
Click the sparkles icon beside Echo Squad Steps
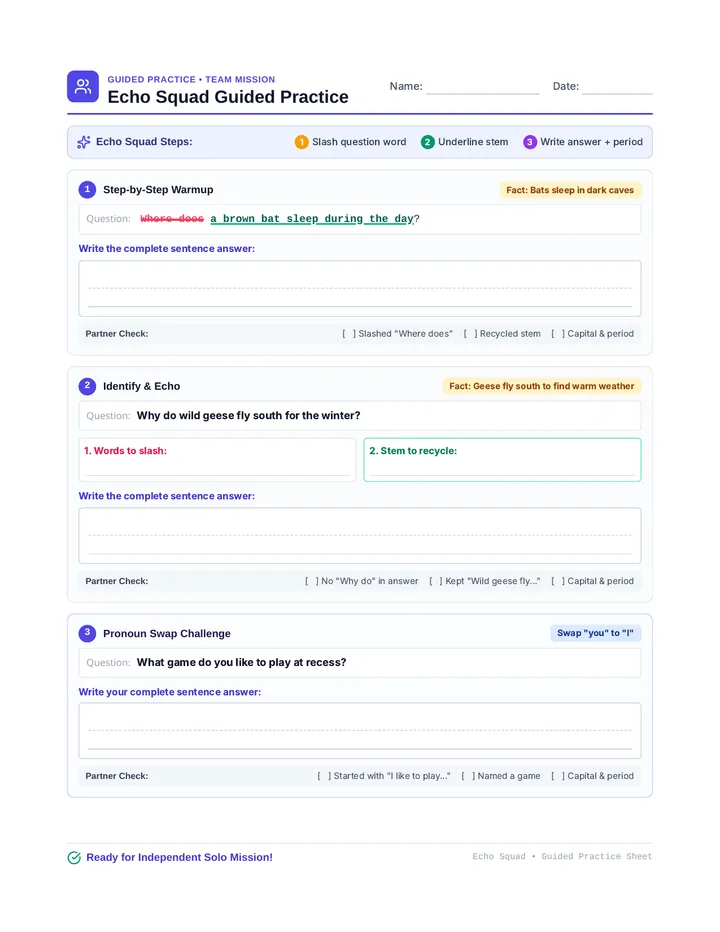pyautogui.click(x=84, y=142)
